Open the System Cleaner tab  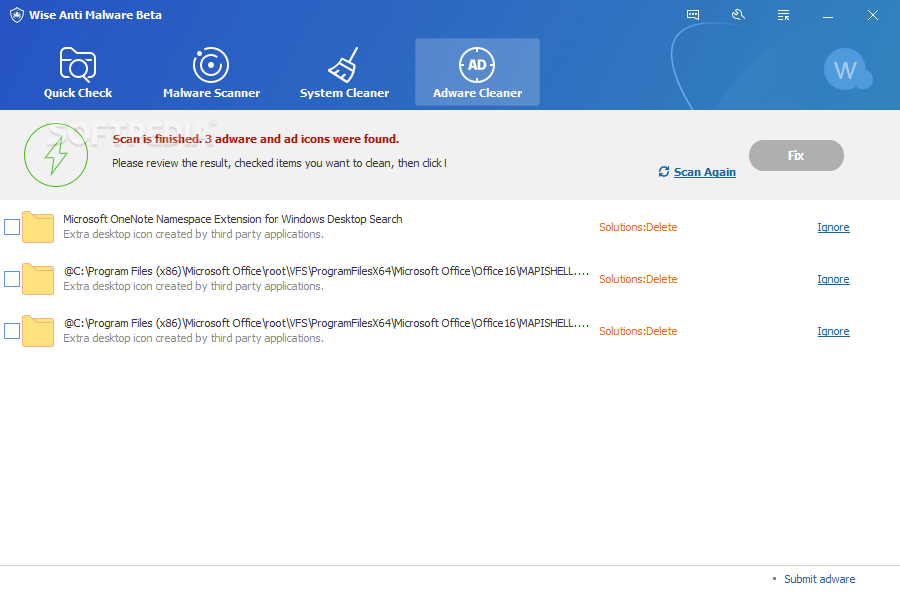[x=344, y=72]
